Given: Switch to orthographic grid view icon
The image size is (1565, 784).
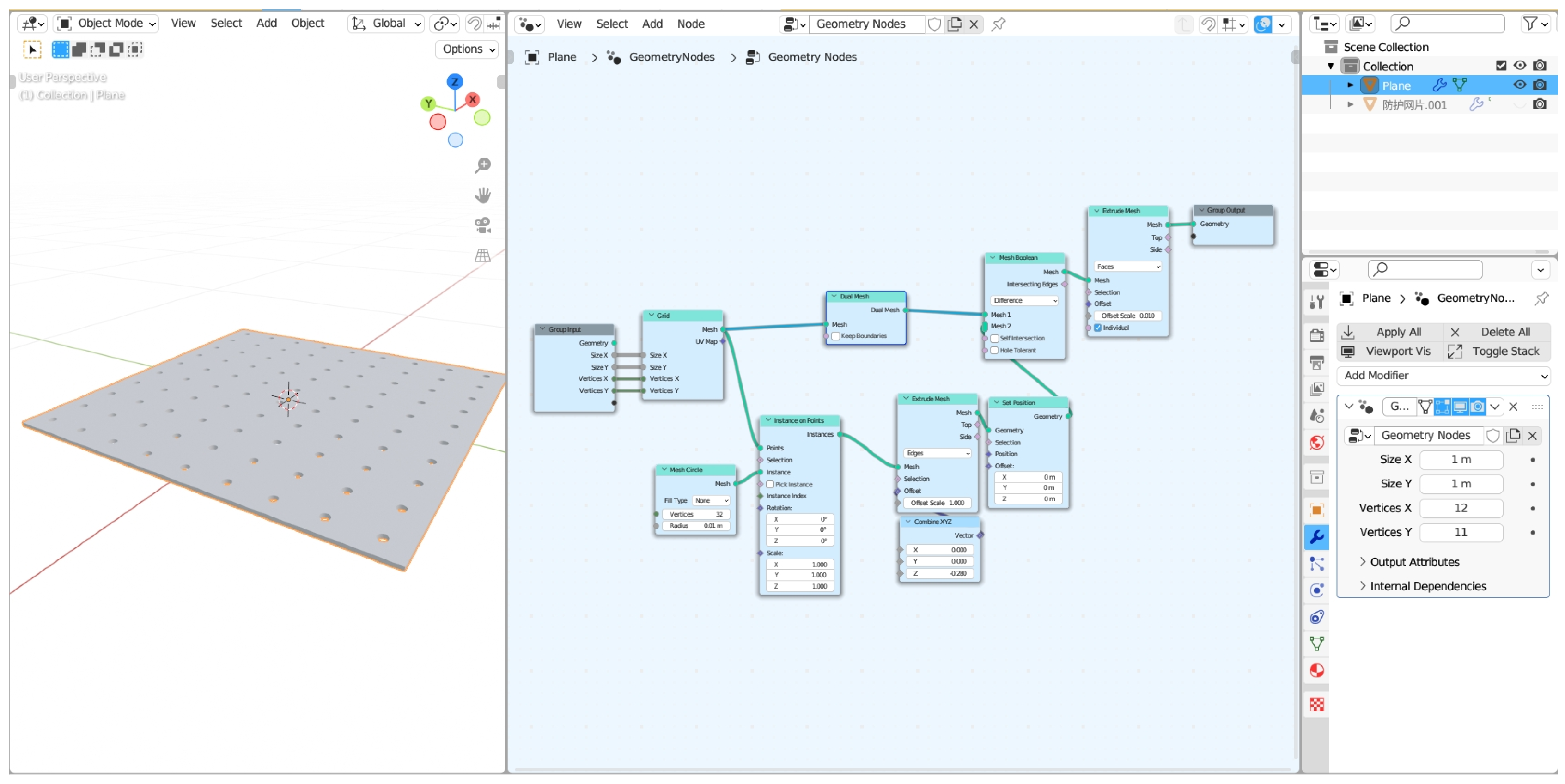Looking at the screenshot, I should (x=483, y=255).
